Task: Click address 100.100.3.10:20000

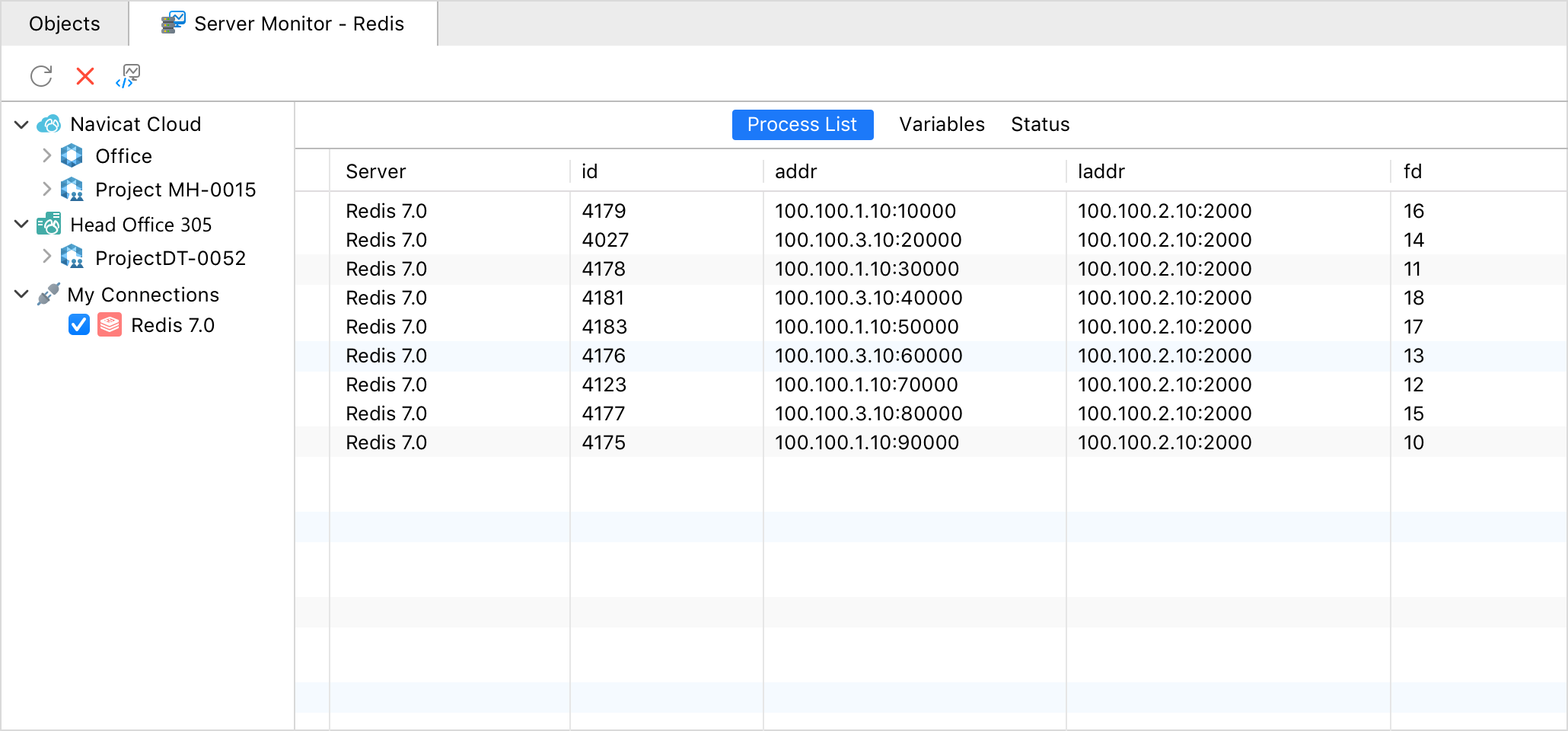Action: 868,240
